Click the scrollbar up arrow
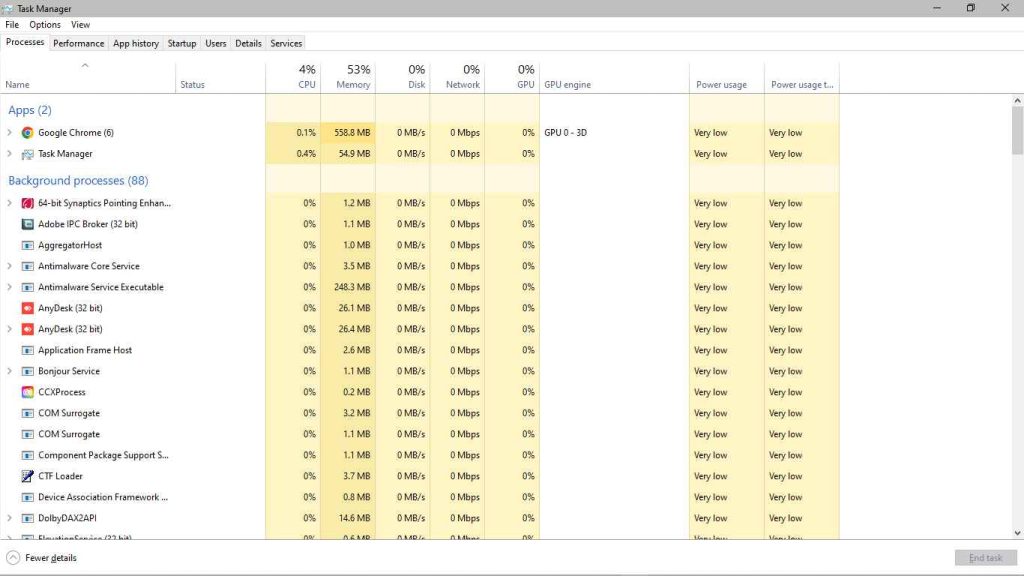The height and width of the screenshot is (576, 1024). (x=1017, y=101)
